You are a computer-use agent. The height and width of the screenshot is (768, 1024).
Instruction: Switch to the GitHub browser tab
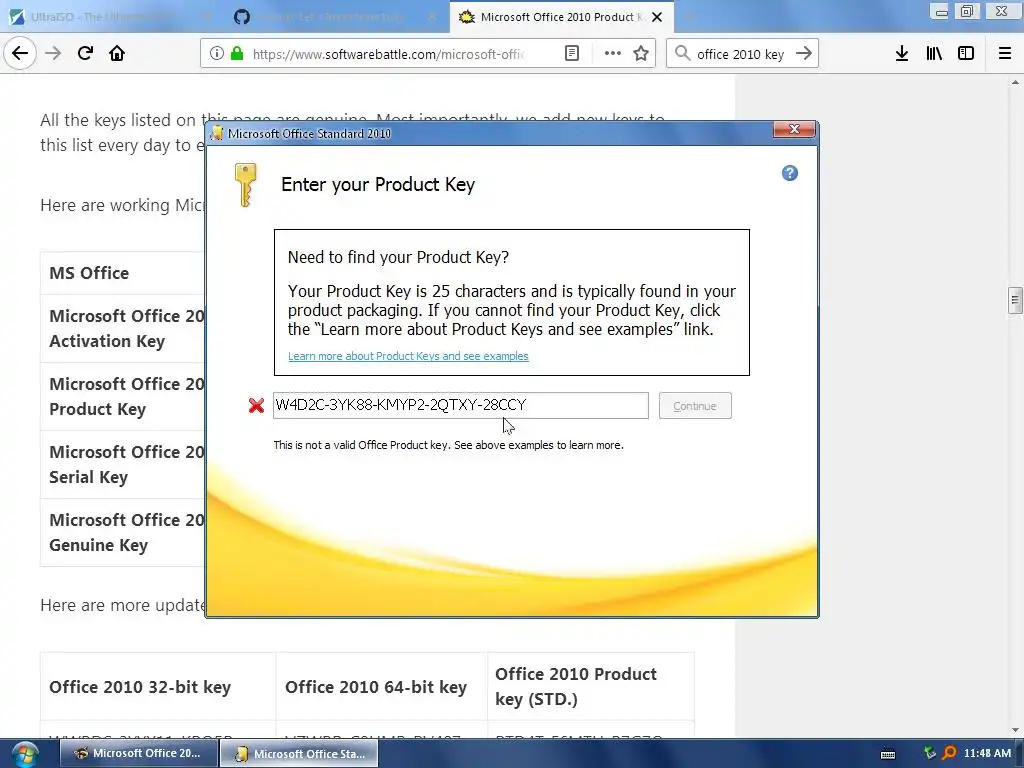tap(335, 17)
